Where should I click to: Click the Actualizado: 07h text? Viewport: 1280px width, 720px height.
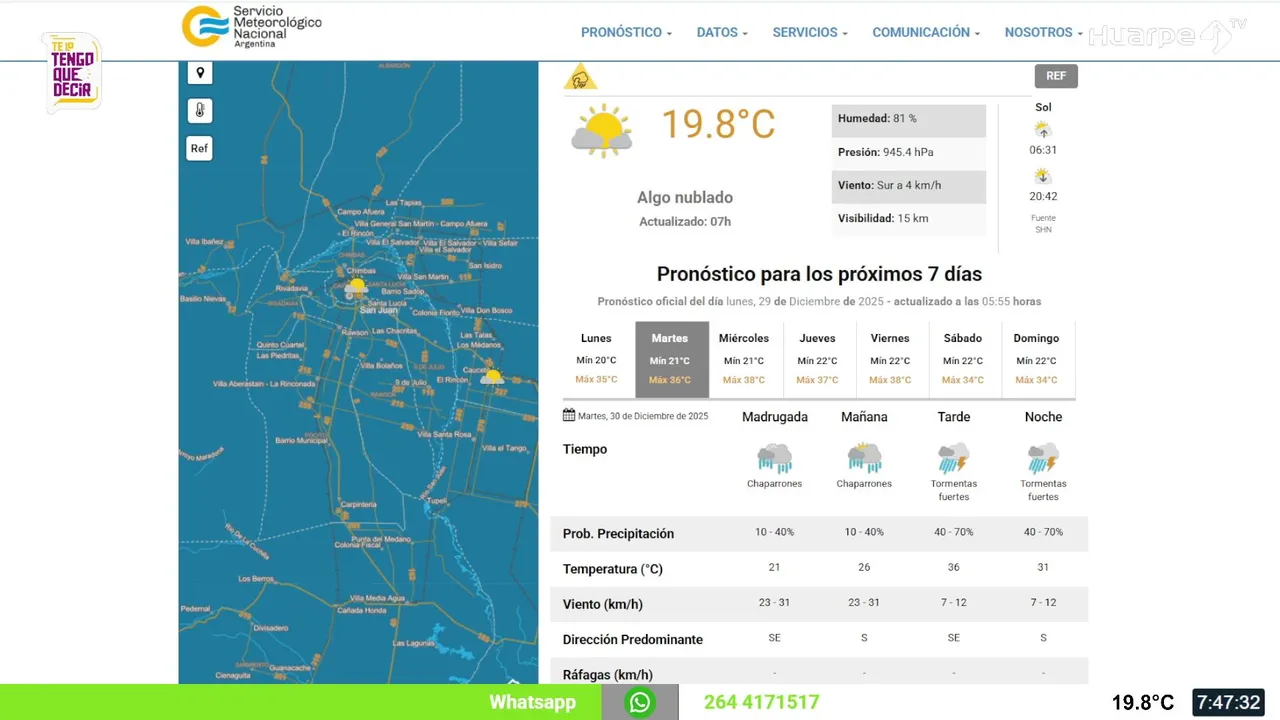click(x=685, y=222)
